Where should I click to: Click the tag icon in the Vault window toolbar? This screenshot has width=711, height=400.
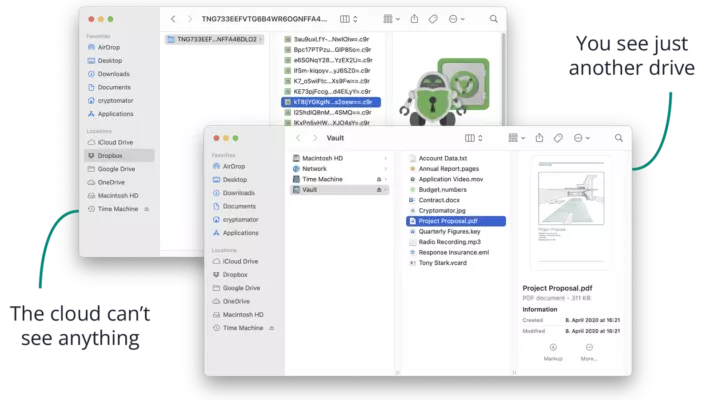tap(558, 138)
